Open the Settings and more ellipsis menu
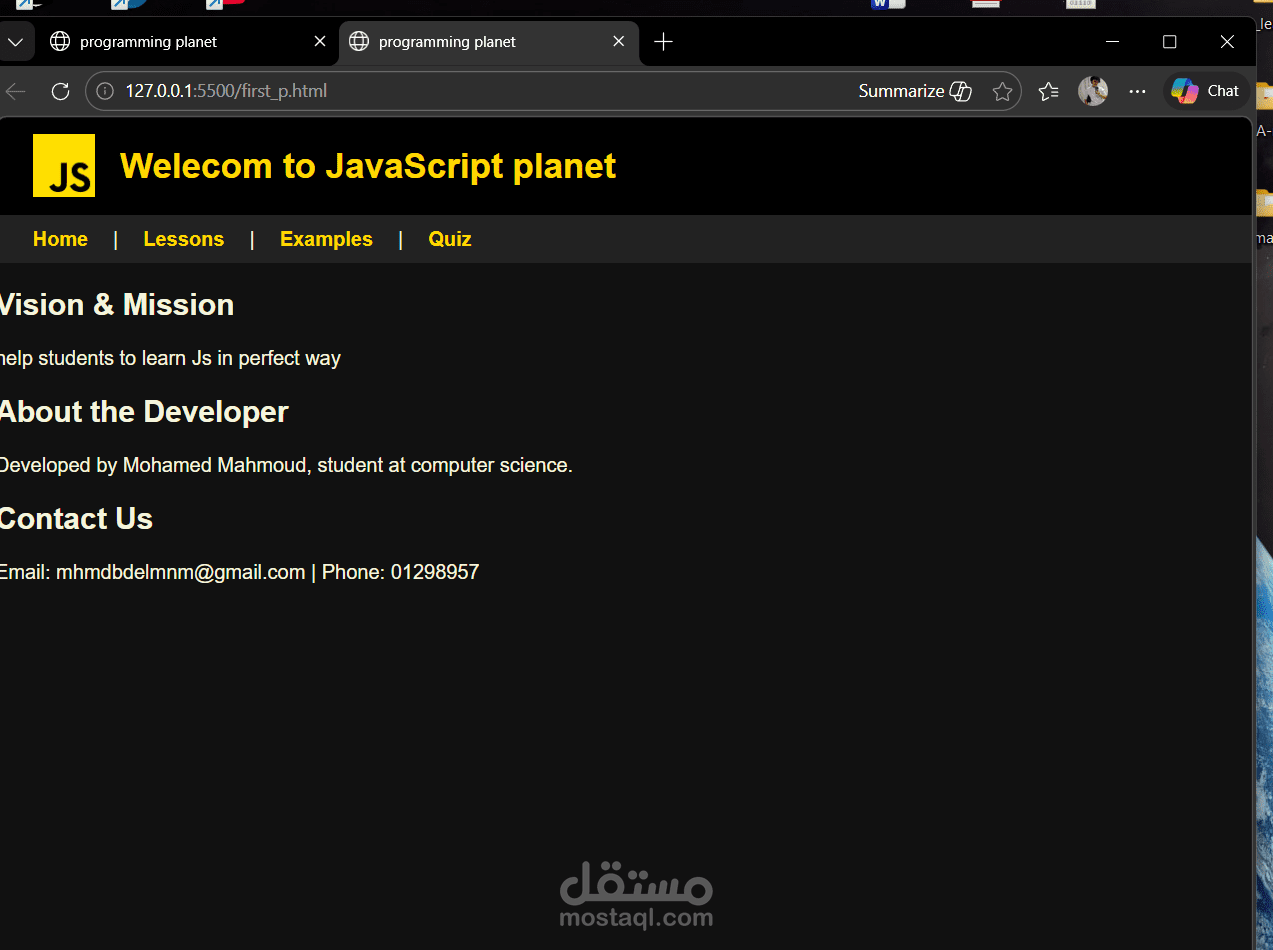The height and width of the screenshot is (950, 1273). pyautogui.click(x=1137, y=90)
